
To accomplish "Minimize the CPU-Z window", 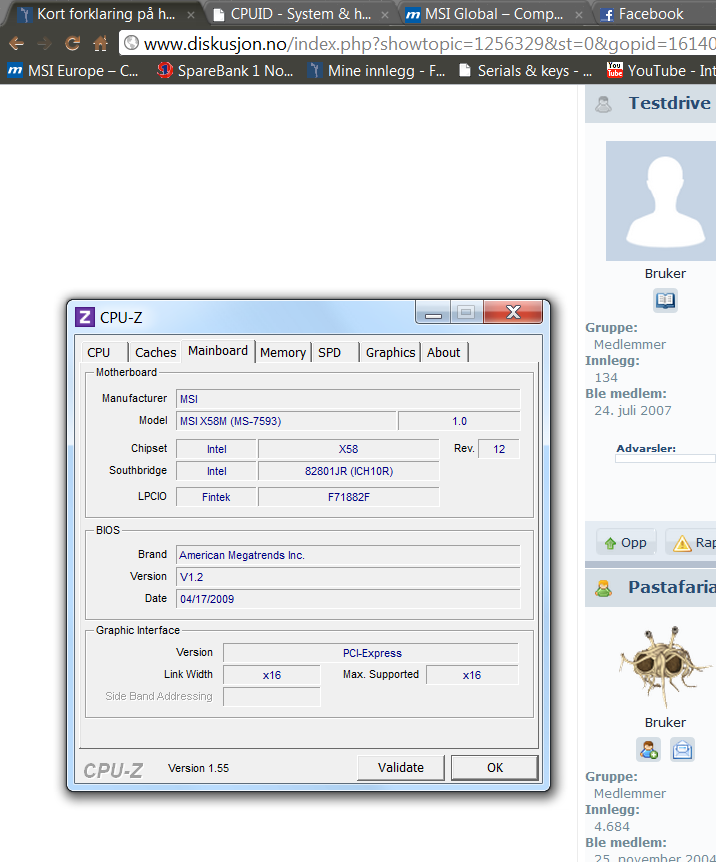I will point(433,313).
